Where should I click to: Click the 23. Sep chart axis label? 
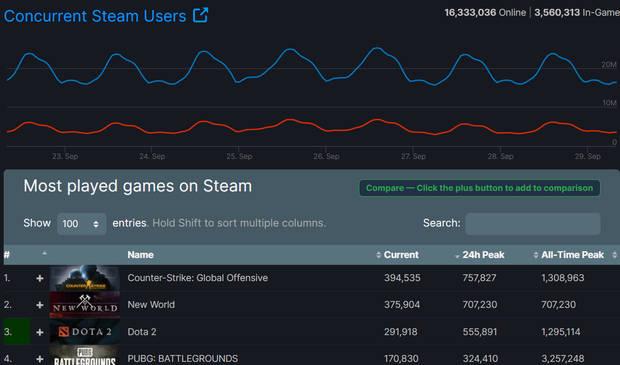(x=65, y=157)
